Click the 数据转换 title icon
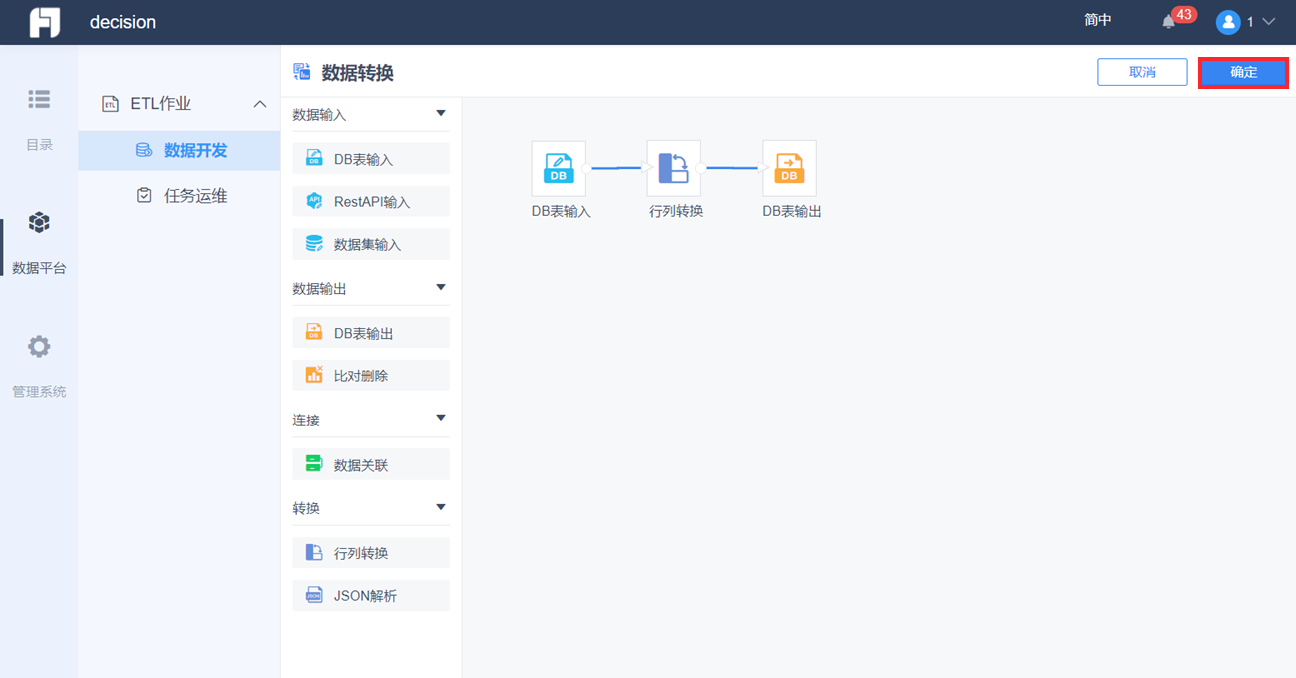This screenshot has height=678, width=1296. [x=301, y=72]
